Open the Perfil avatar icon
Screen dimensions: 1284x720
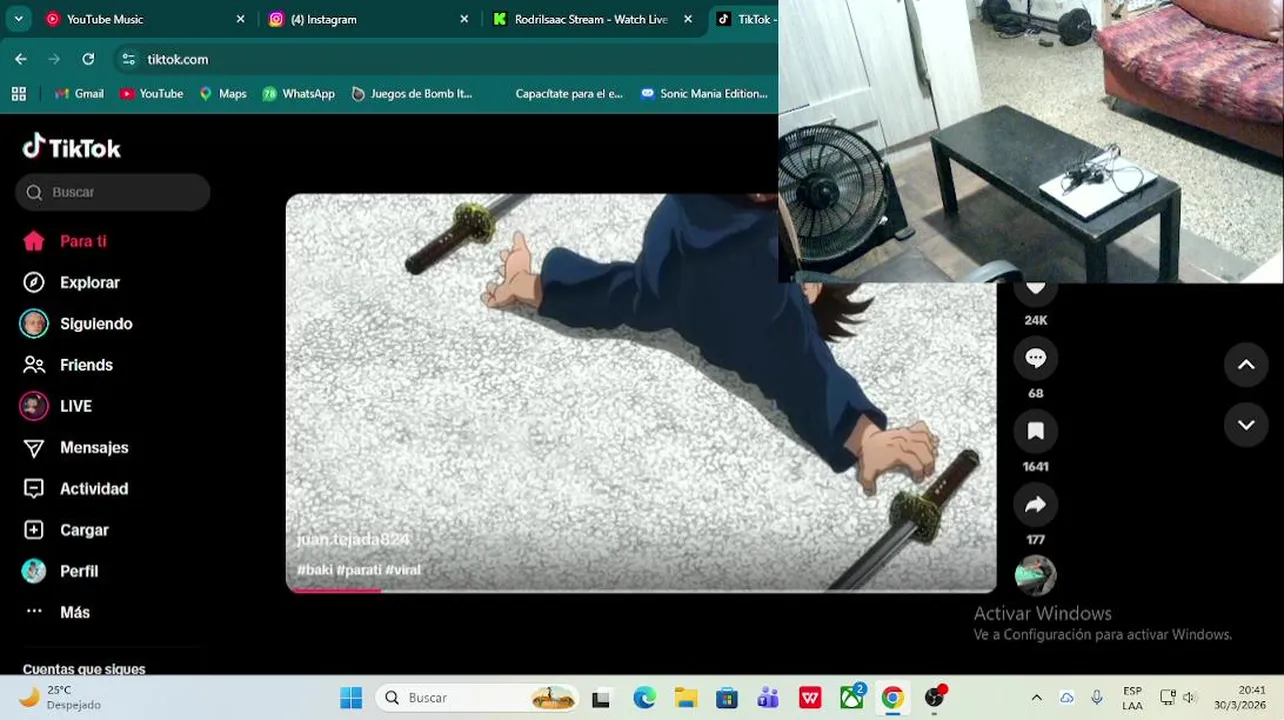pyautogui.click(x=34, y=571)
